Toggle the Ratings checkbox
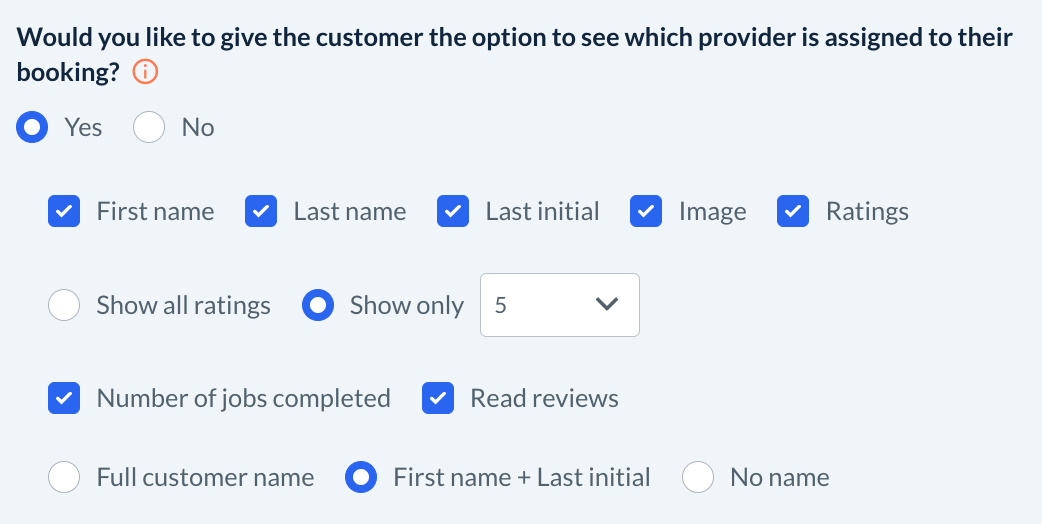The image size is (1042, 524). 793,212
